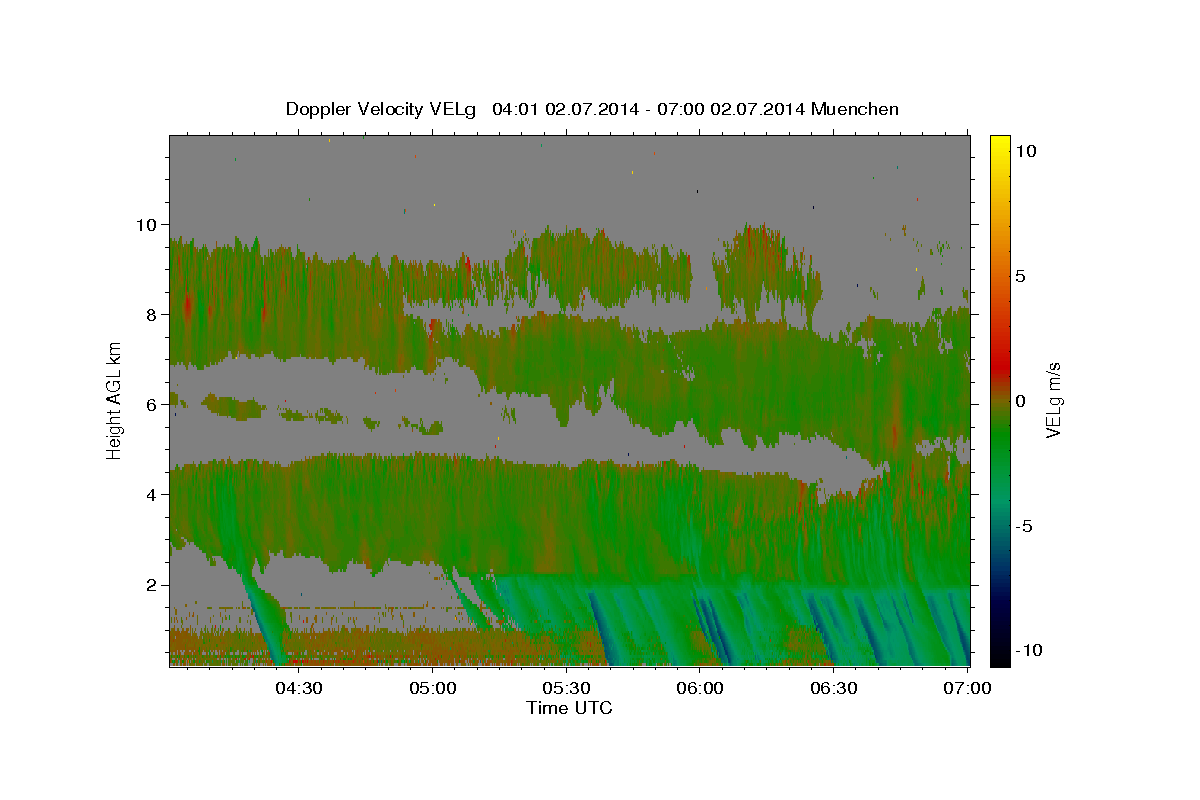The width and height of the screenshot is (1200, 800).
Task: Click the '05:00' time tick label
Action: 433,688
